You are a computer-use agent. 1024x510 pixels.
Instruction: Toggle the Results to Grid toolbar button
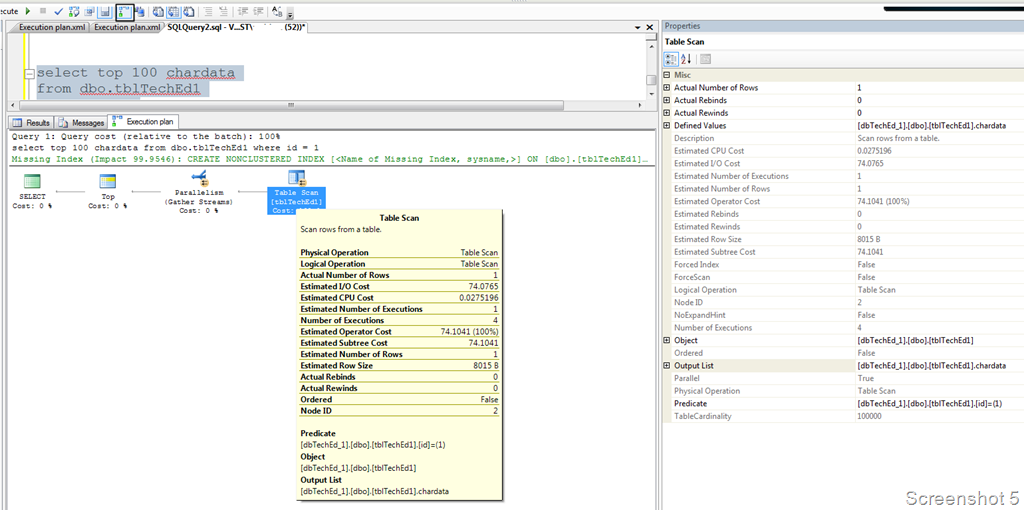pyautogui.click(x=174, y=11)
